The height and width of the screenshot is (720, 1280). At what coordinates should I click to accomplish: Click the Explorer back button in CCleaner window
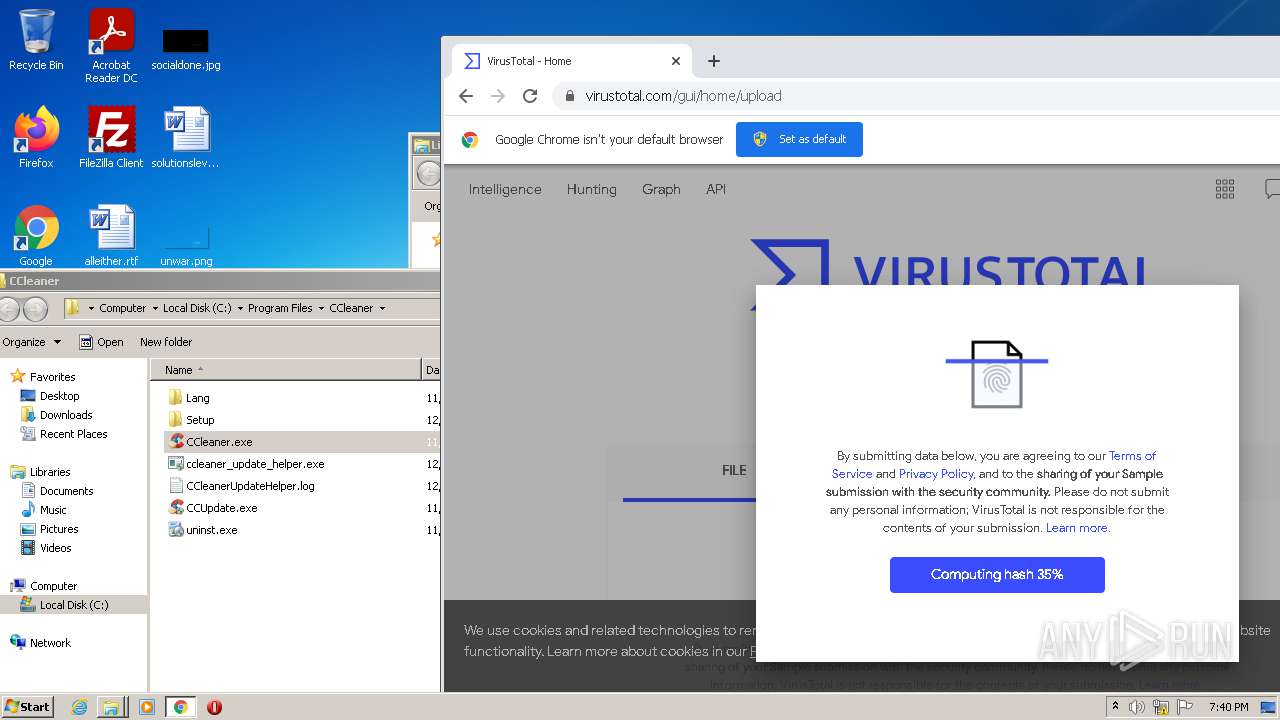pos(10,309)
